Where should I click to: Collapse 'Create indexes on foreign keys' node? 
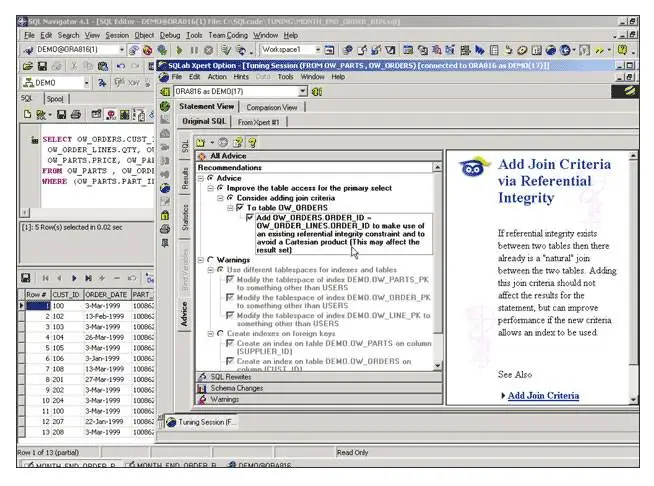coord(211,334)
